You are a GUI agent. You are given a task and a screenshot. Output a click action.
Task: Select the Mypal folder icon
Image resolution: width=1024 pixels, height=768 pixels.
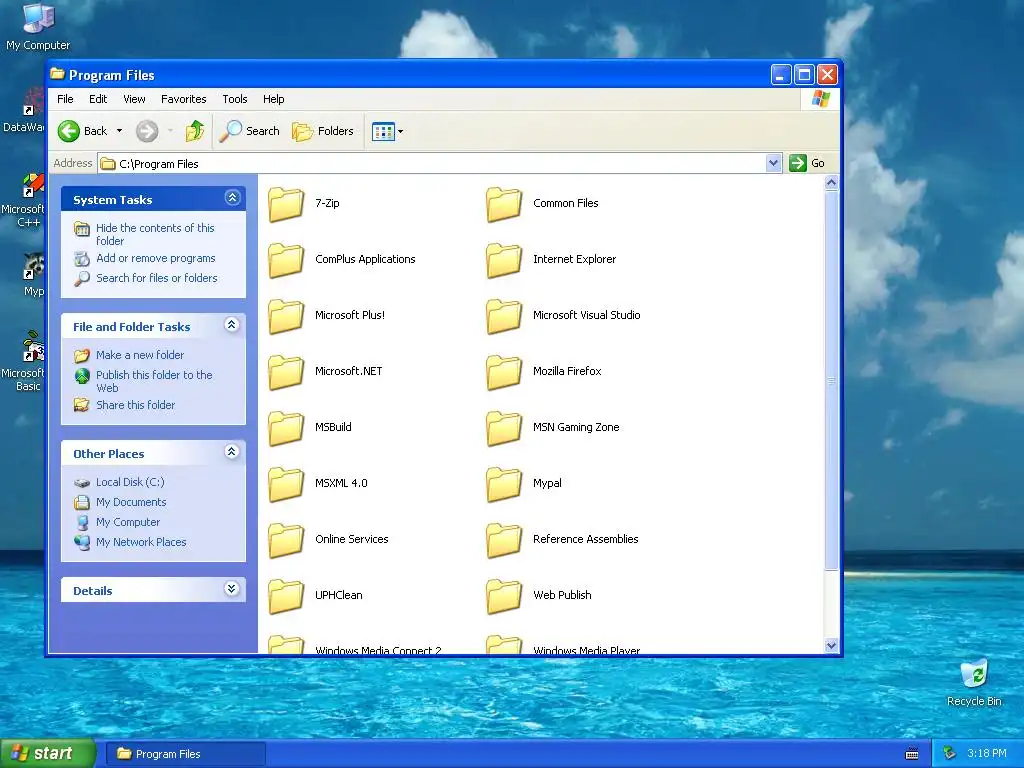point(504,484)
